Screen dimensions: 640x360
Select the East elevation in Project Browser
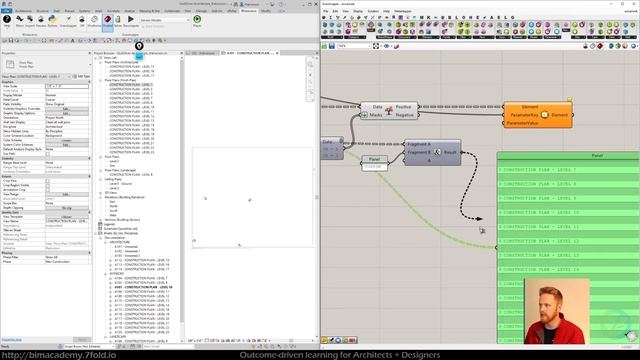112,202
